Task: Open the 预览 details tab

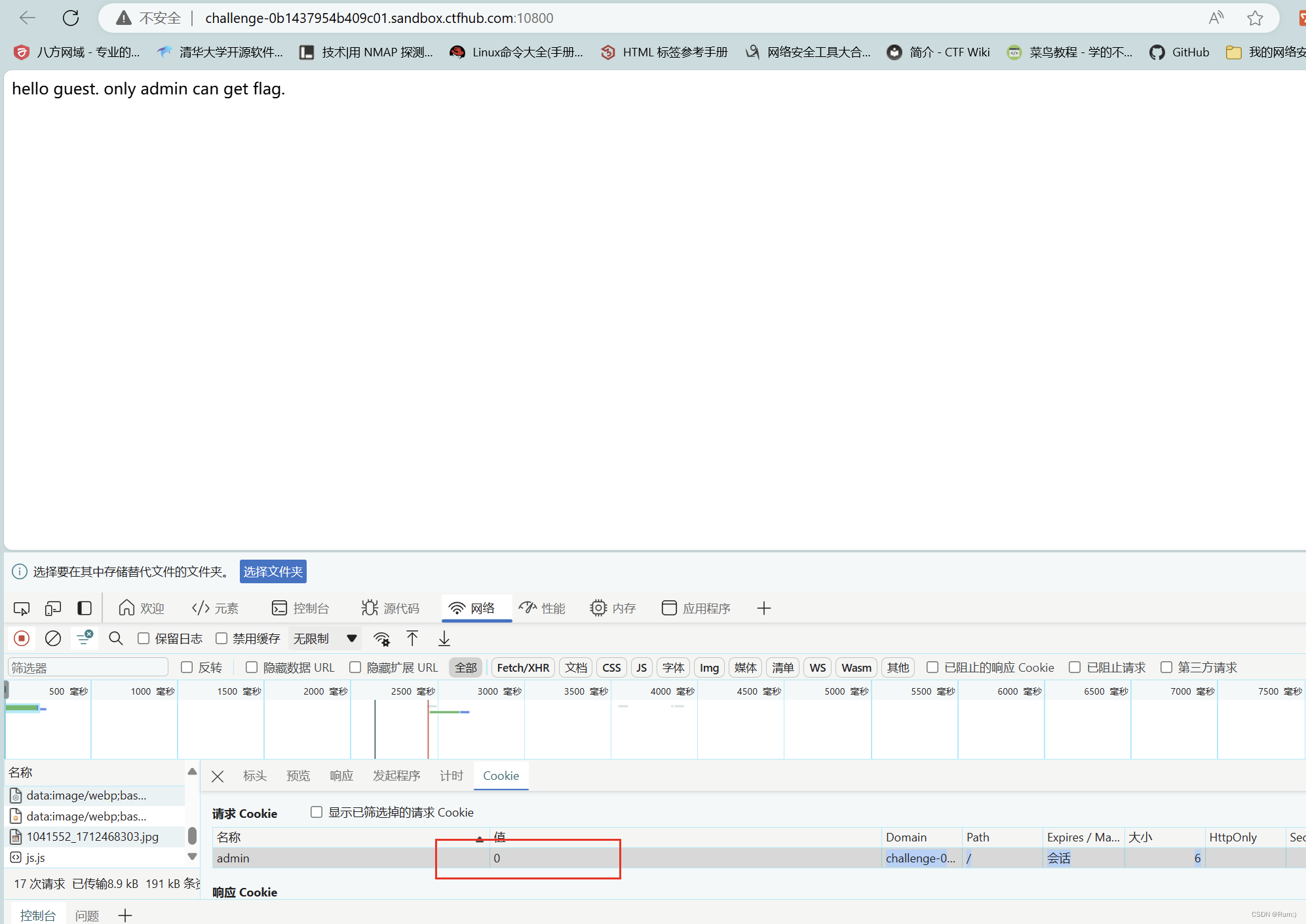Action: point(298,776)
